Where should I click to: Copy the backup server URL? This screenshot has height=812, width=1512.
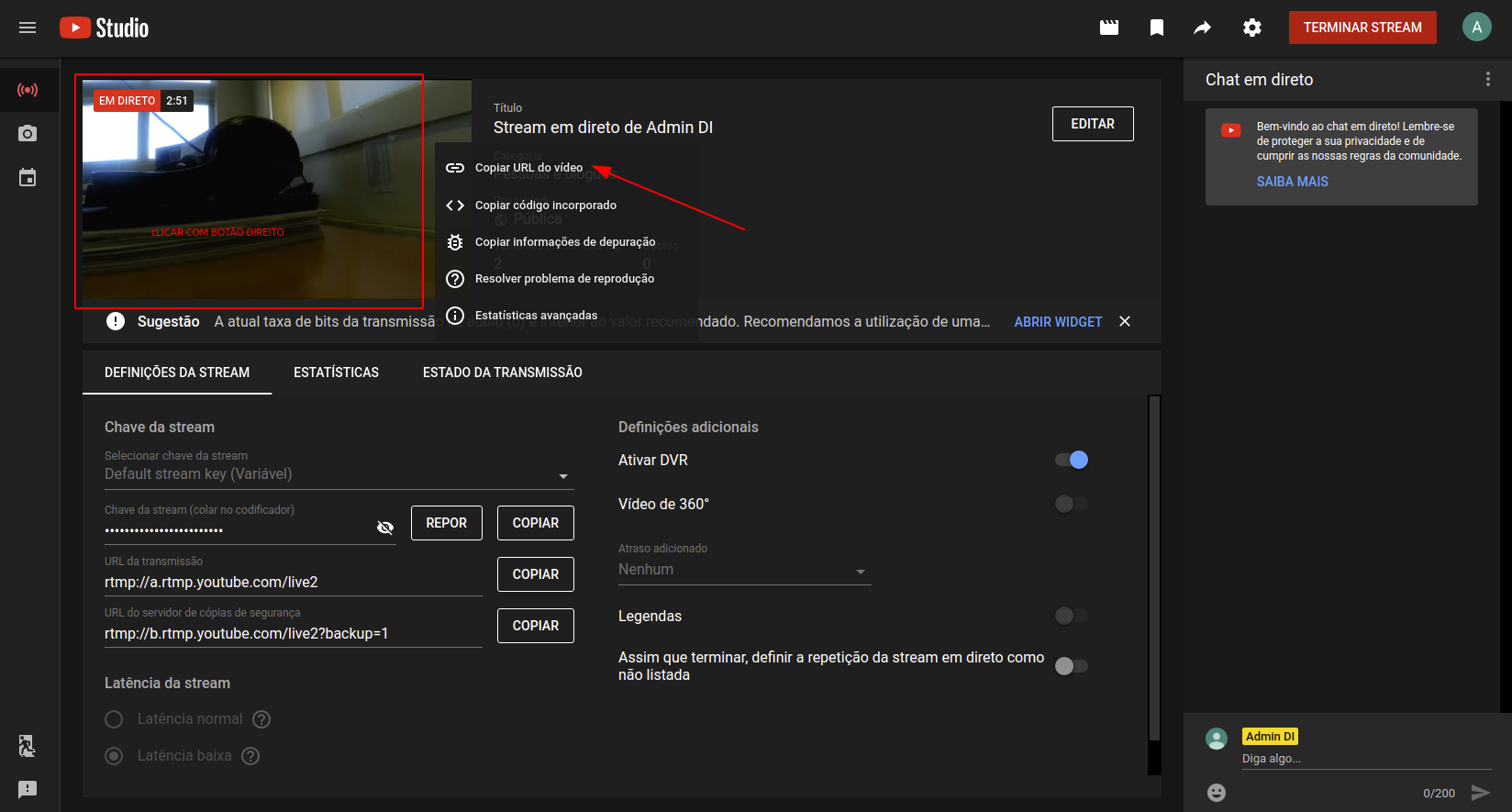536,626
